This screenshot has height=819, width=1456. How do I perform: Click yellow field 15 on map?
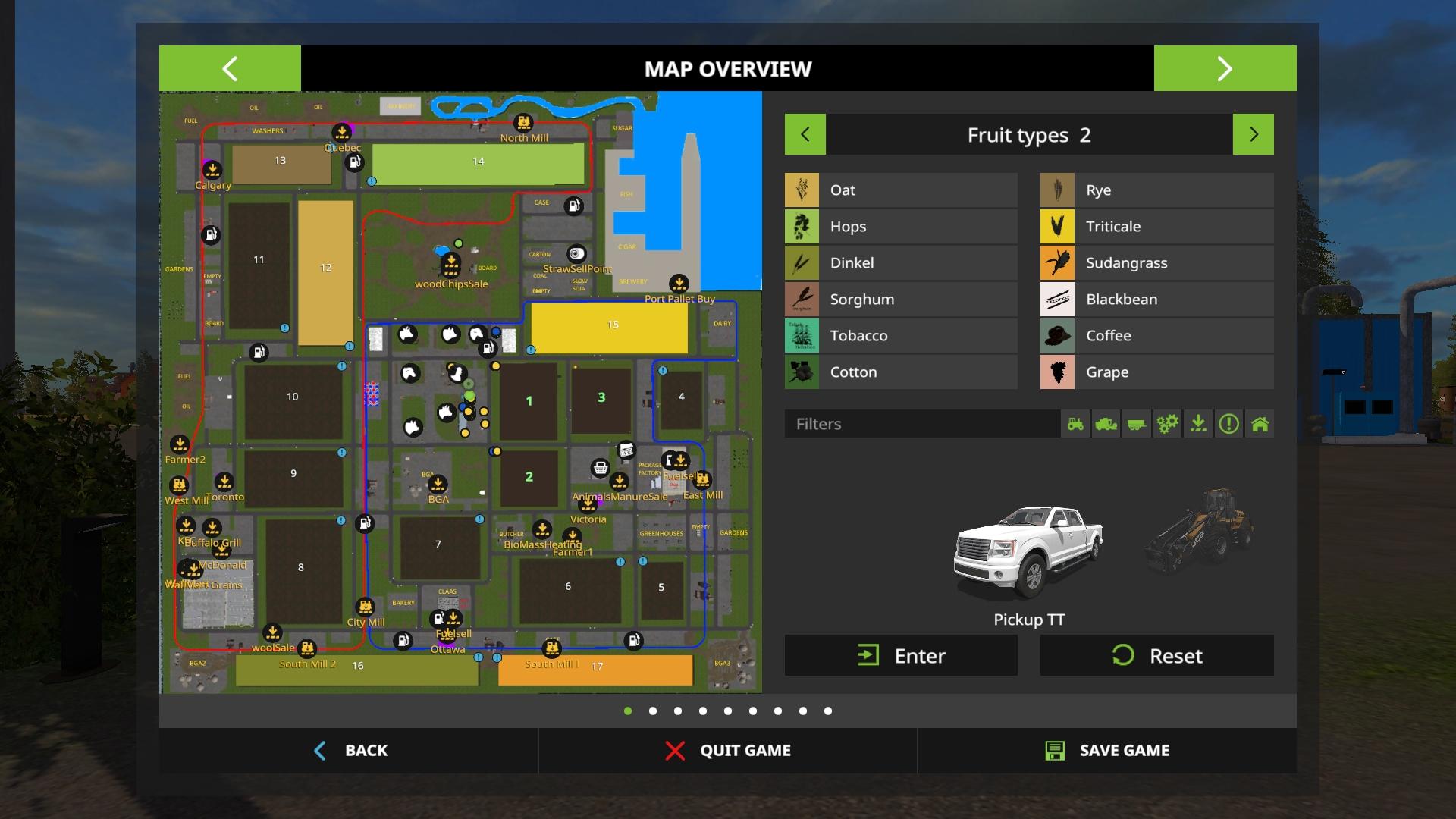click(609, 327)
